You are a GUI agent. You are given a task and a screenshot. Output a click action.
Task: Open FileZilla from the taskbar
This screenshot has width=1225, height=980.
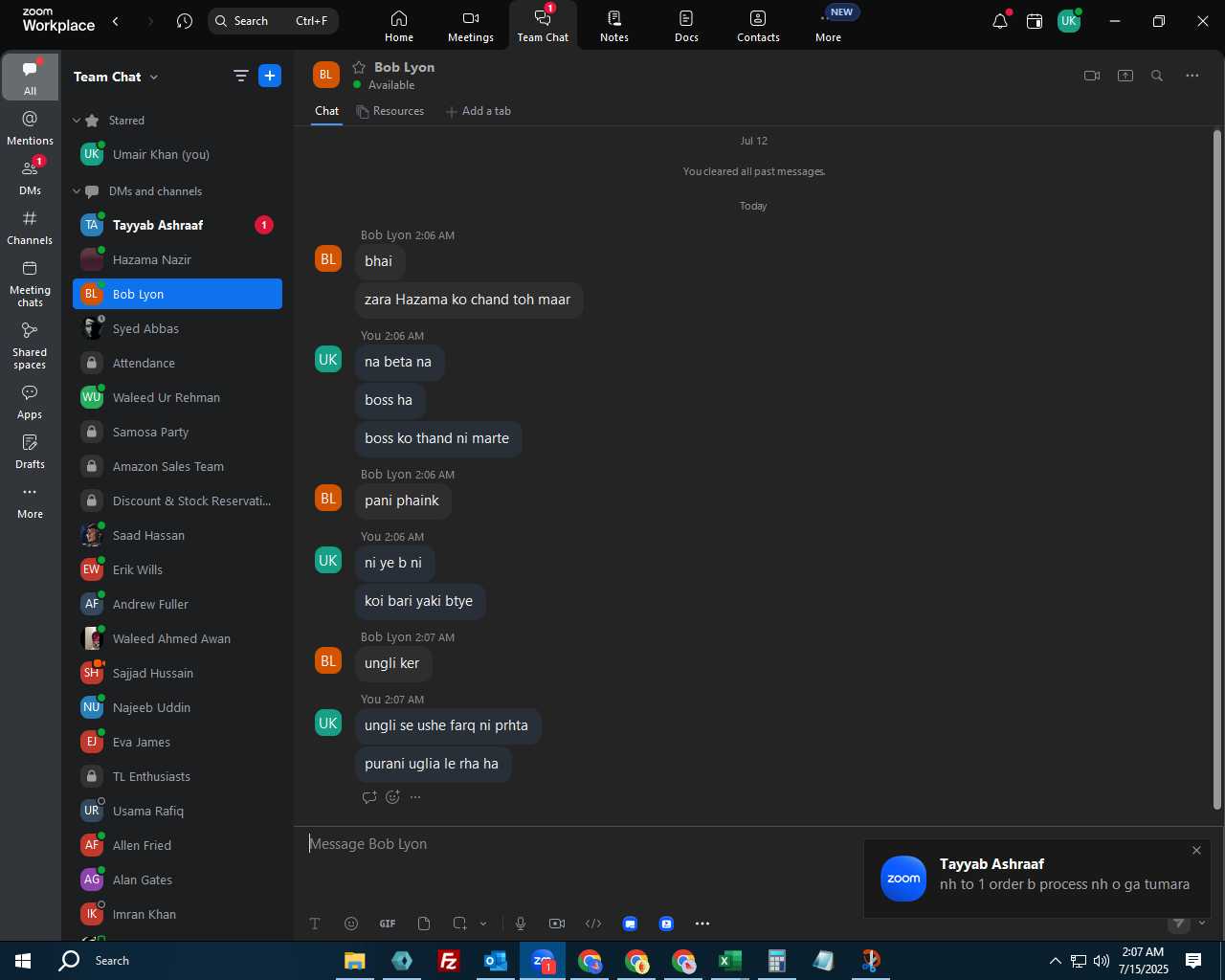click(x=448, y=961)
